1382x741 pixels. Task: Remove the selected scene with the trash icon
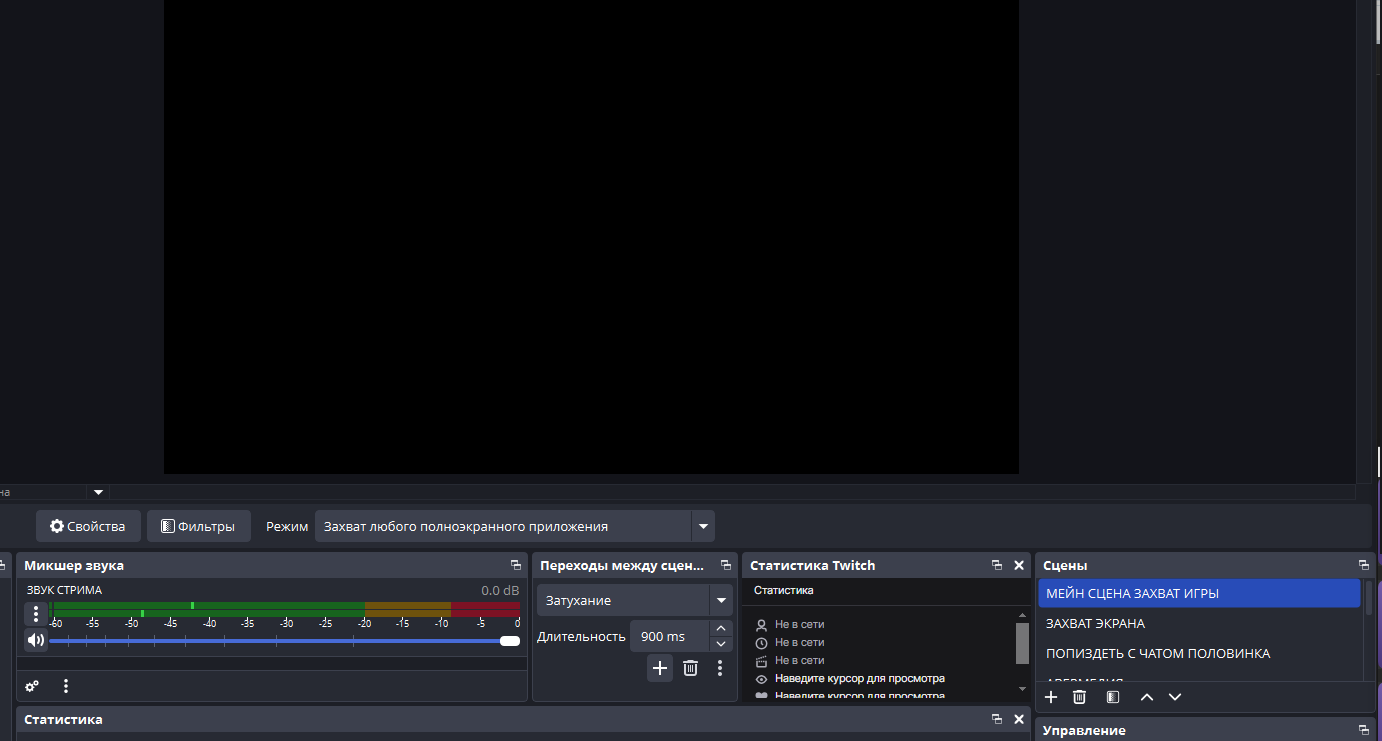(x=1079, y=697)
